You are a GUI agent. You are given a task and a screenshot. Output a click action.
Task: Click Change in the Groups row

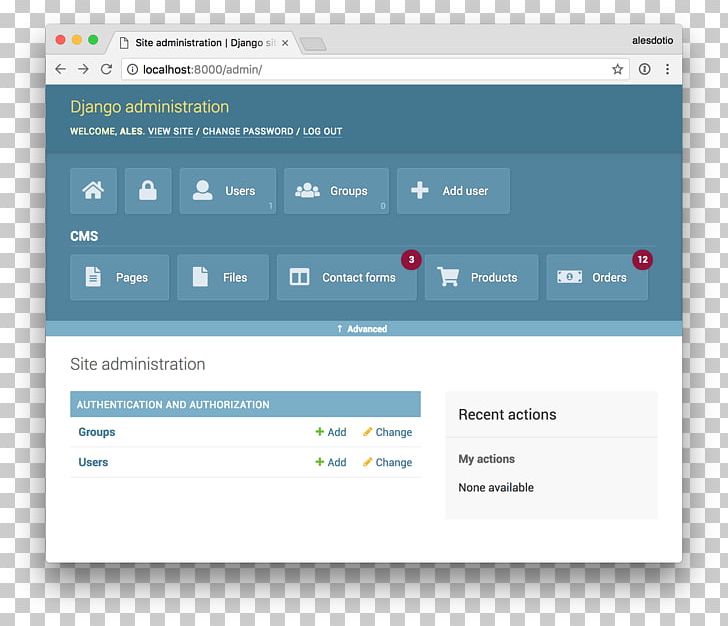click(x=388, y=432)
